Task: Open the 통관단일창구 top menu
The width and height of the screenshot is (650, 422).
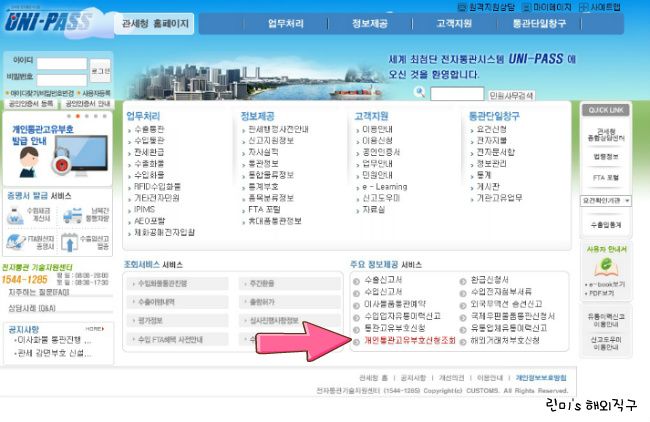Action: pyautogui.click(x=539, y=24)
